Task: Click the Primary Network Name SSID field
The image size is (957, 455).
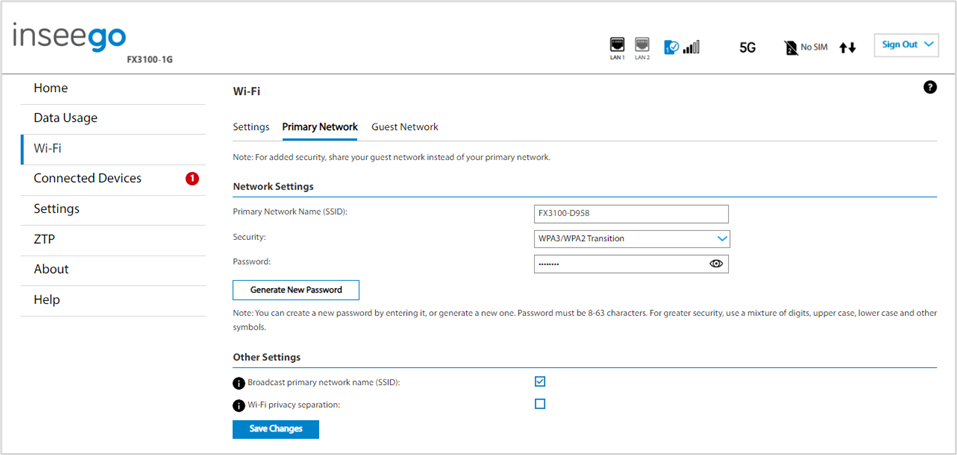Action: coord(631,214)
